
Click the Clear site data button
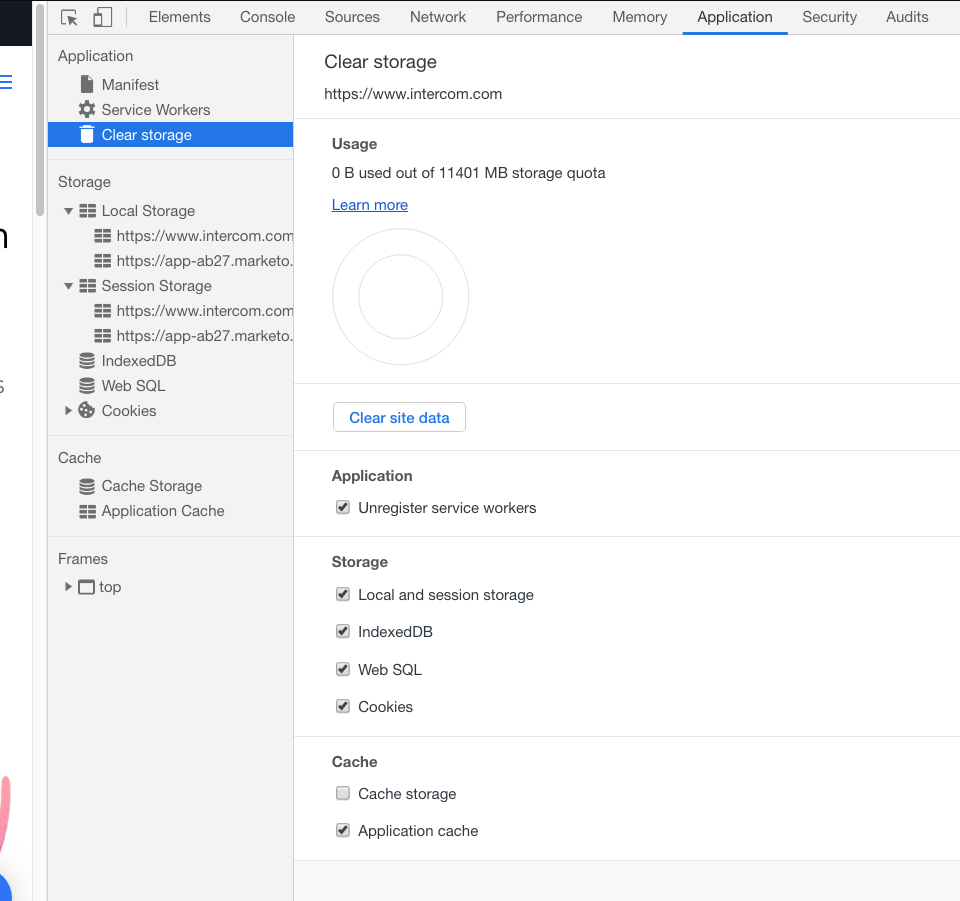(x=399, y=417)
